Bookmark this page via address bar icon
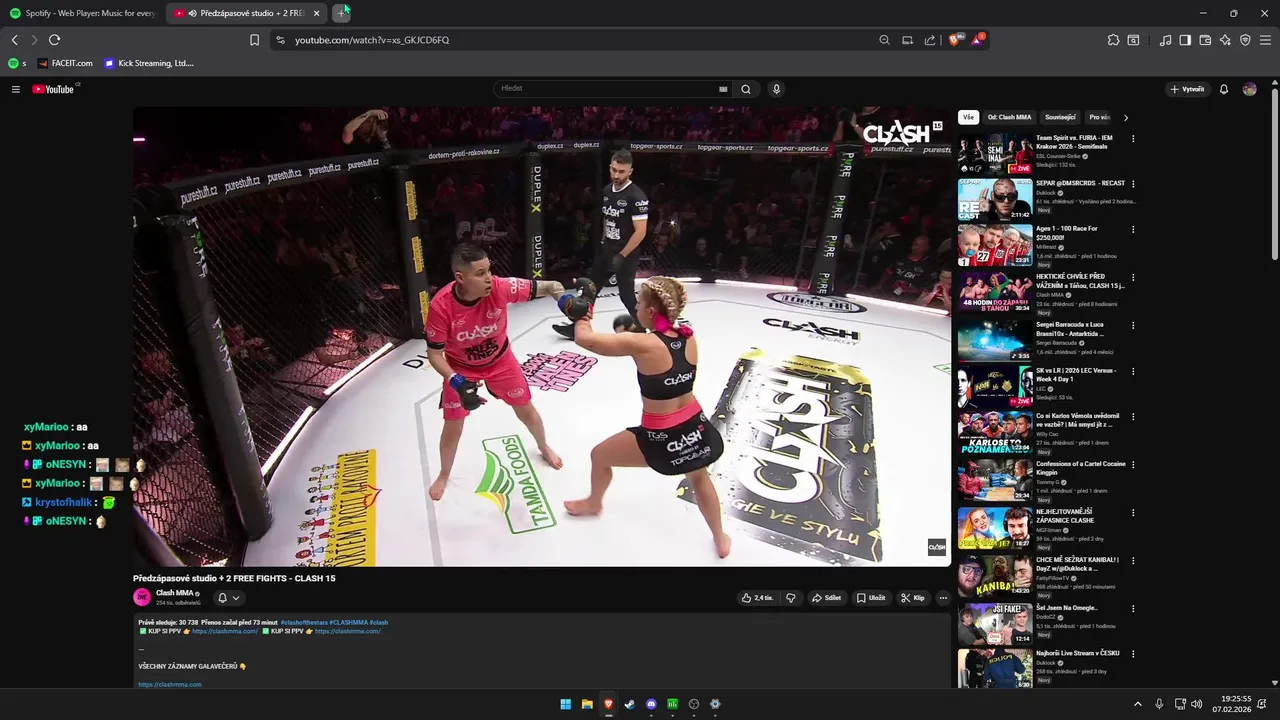Viewport: 1280px width, 720px height. [x=254, y=40]
